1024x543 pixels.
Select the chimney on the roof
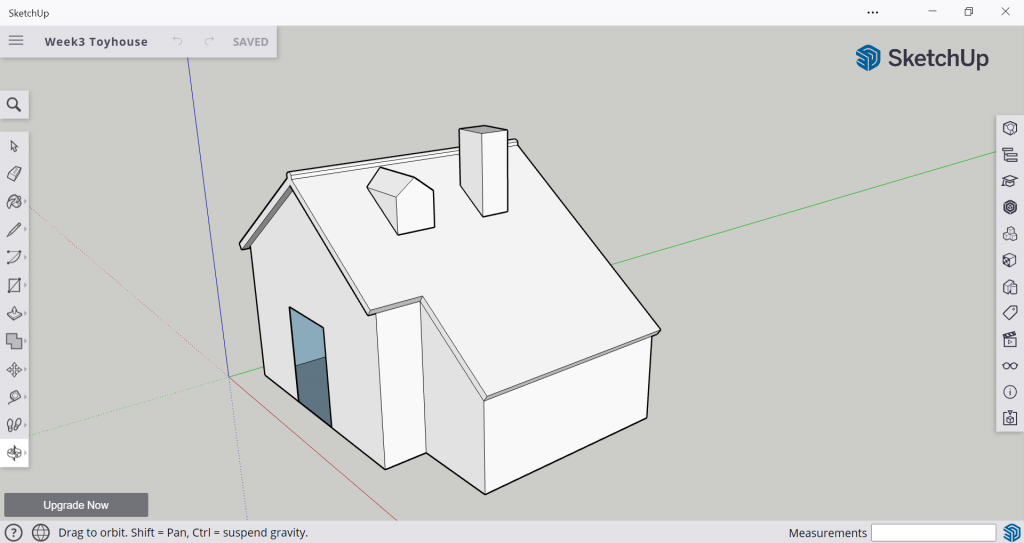click(483, 170)
